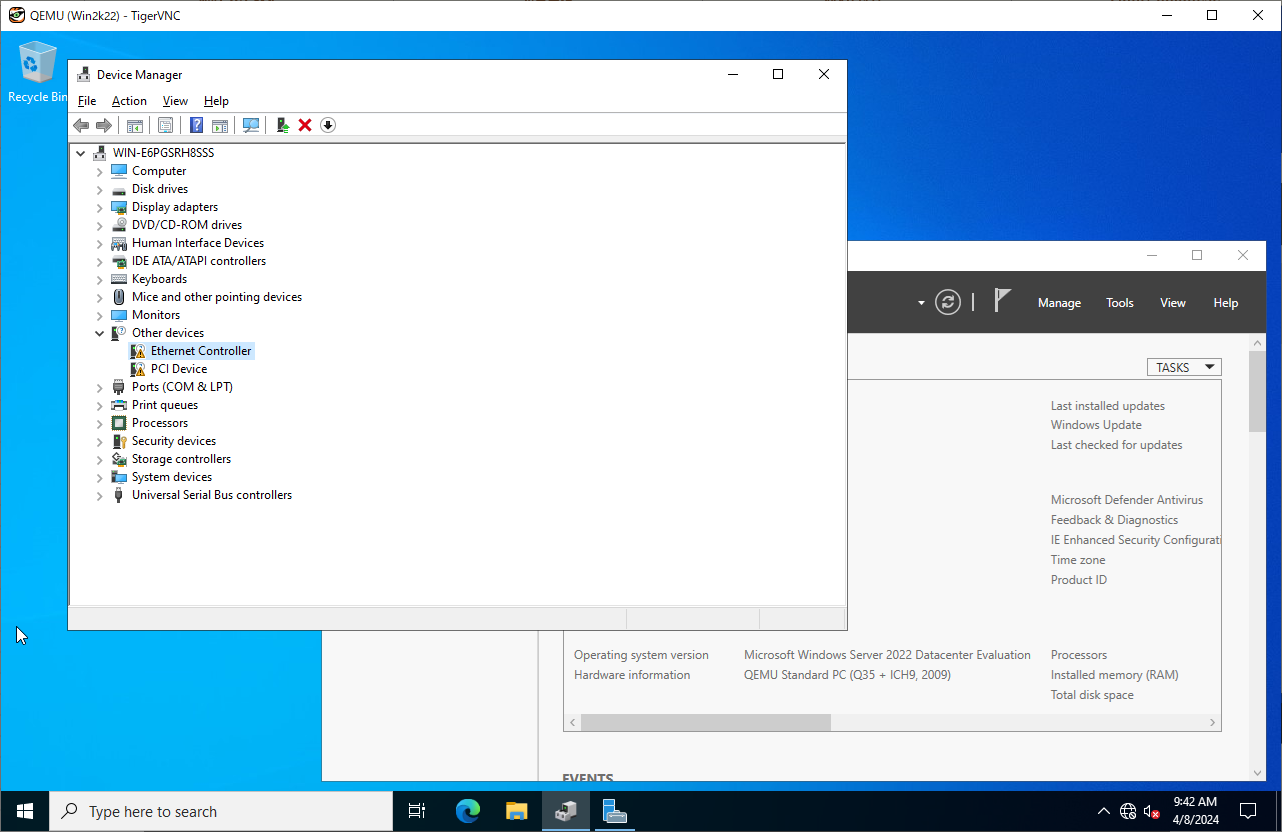Open the Action menu in Device Manager
This screenshot has height=832, width=1282.
(129, 101)
